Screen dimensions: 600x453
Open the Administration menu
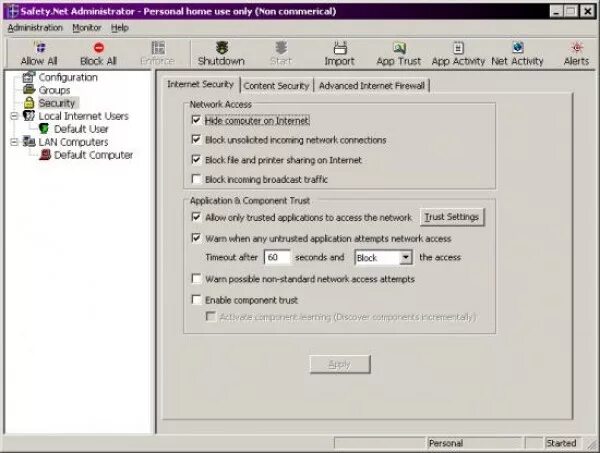click(x=35, y=28)
